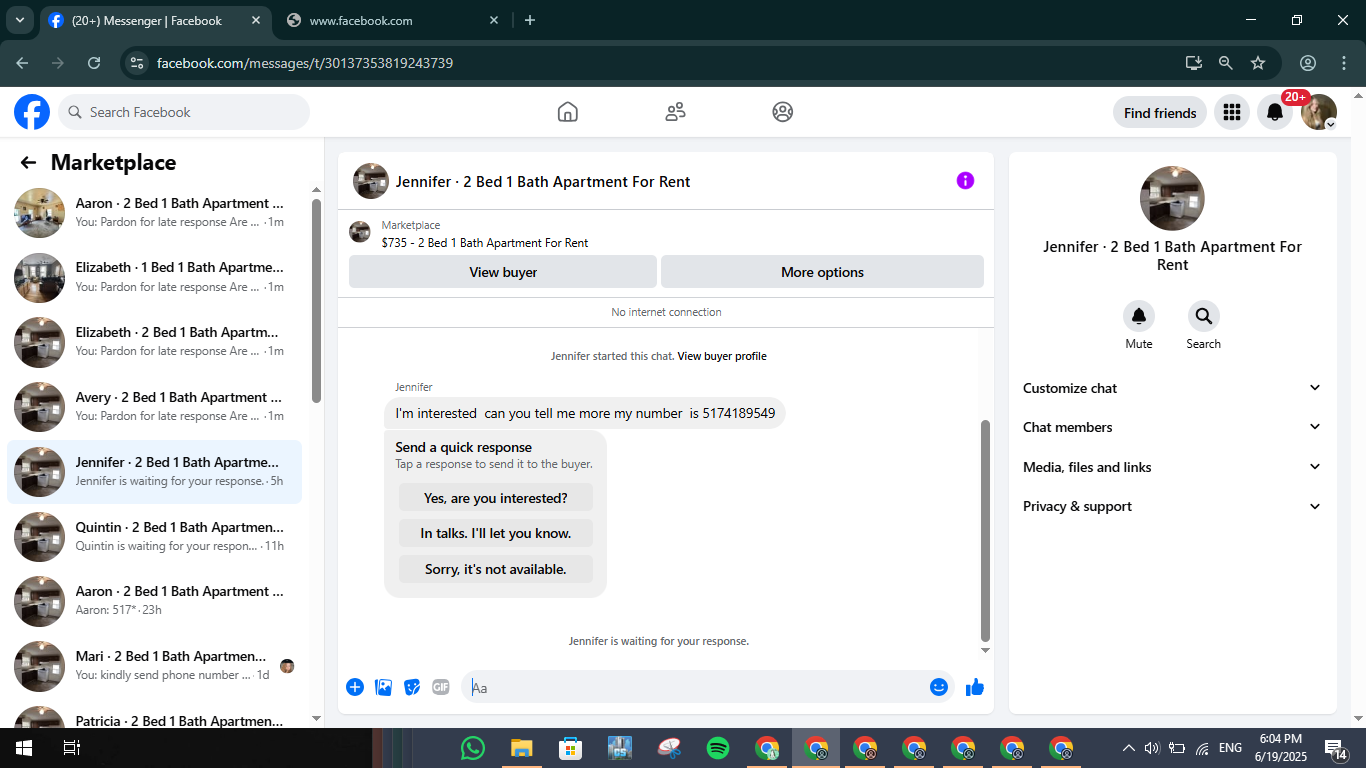This screenshot has width=1366, height=768.
Task: Show hidden system tray icons
Action: pos(1129,748)
